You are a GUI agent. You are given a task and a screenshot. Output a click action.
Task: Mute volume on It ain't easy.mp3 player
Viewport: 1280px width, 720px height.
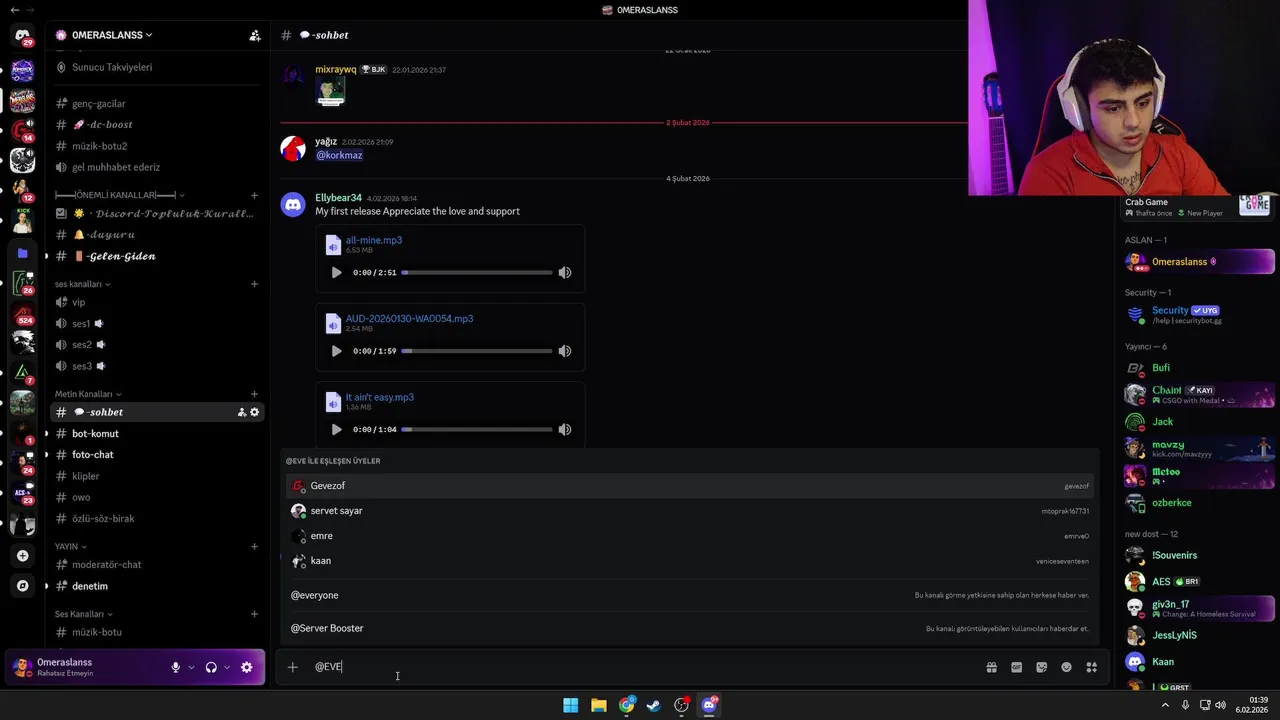564,429
